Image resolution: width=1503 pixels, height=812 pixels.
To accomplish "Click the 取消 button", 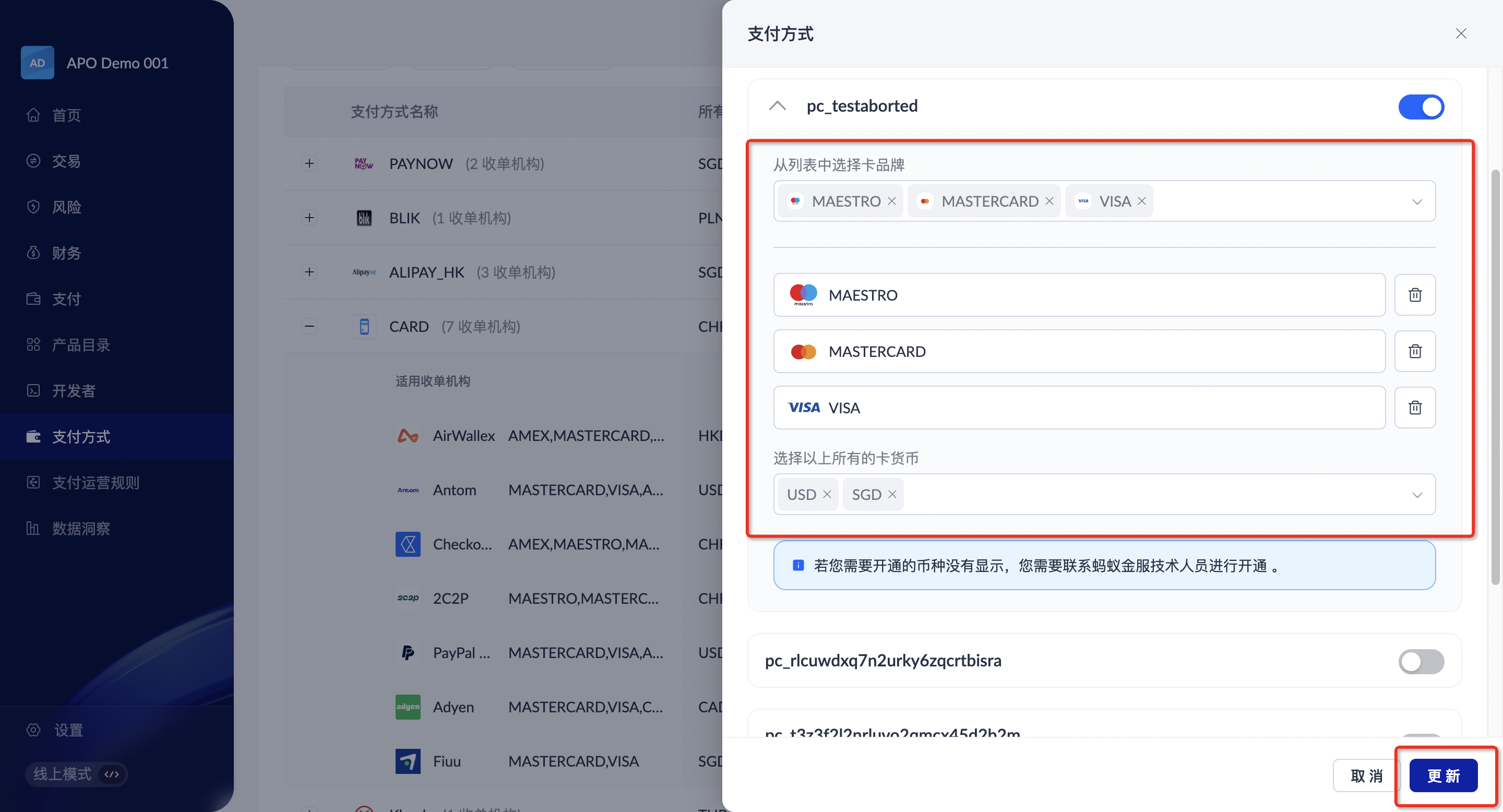I will click(1366, 776).
